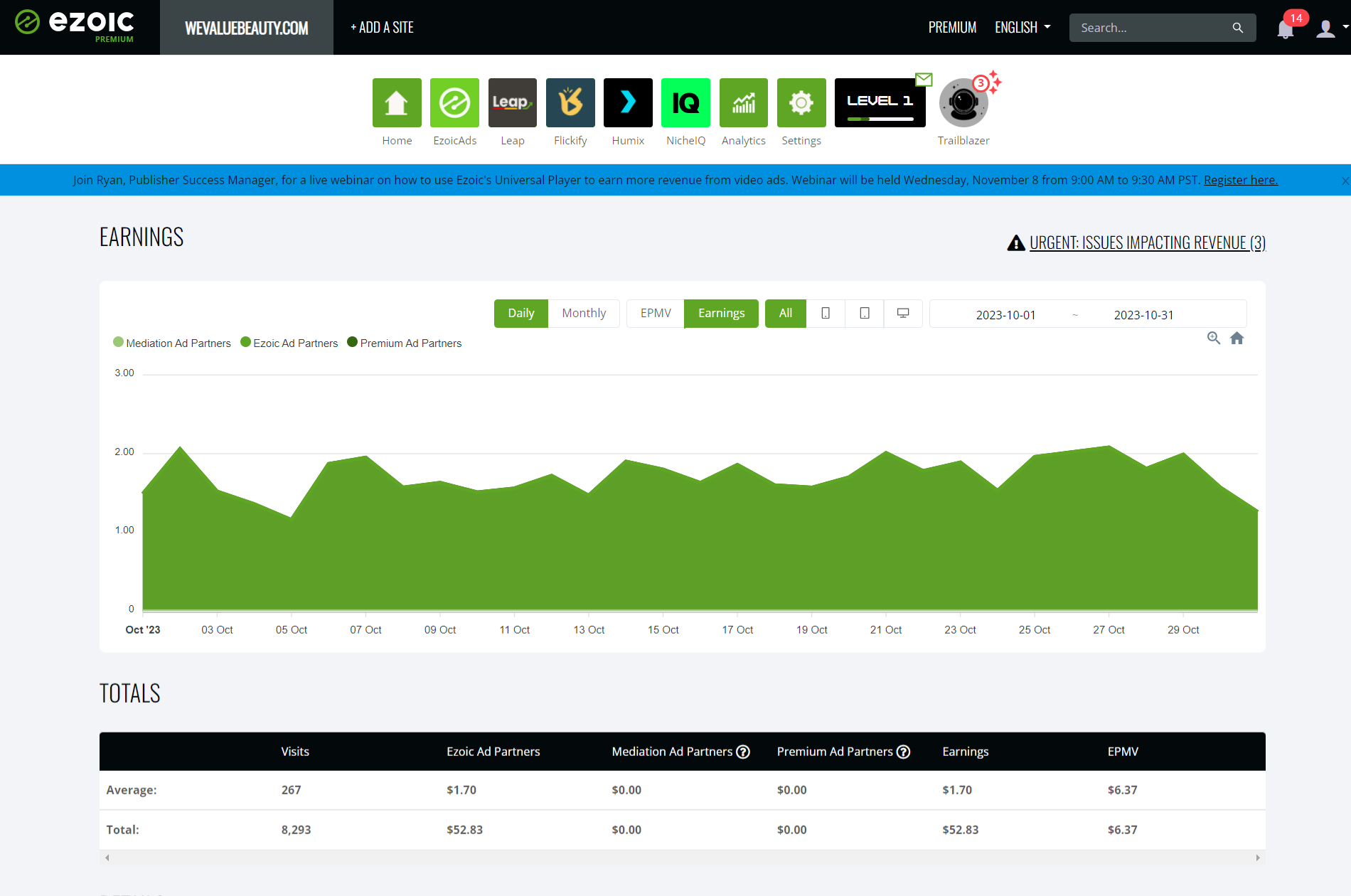Viewport: 1351px width, 896px height.
Task: Sort totals by EPMV column header
Action: (x=1123, y=752)
